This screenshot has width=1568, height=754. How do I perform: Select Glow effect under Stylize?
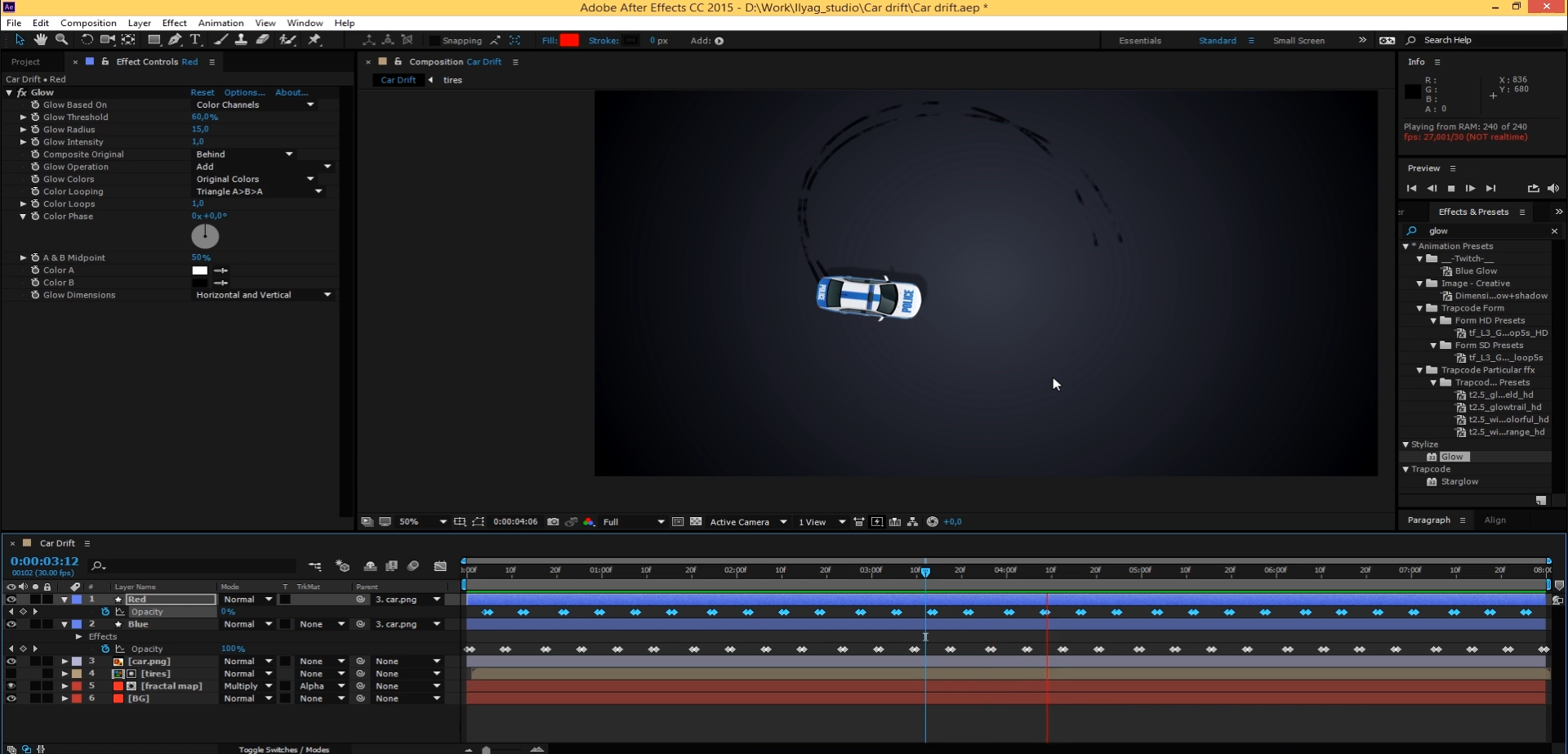(x=1451, y=457)
